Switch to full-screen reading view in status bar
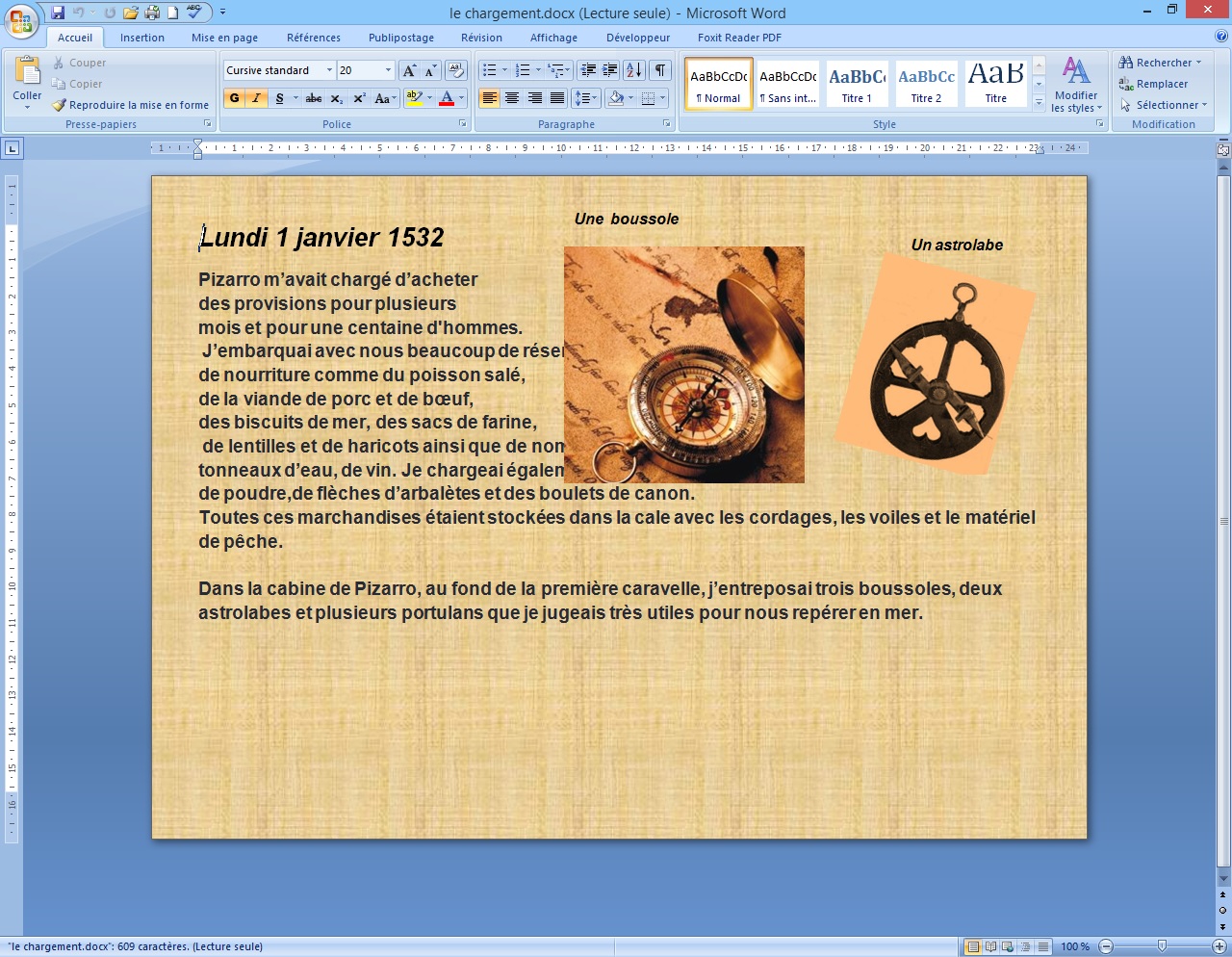Viewport: 1232px width, 957px height. [x=990, y=946]
